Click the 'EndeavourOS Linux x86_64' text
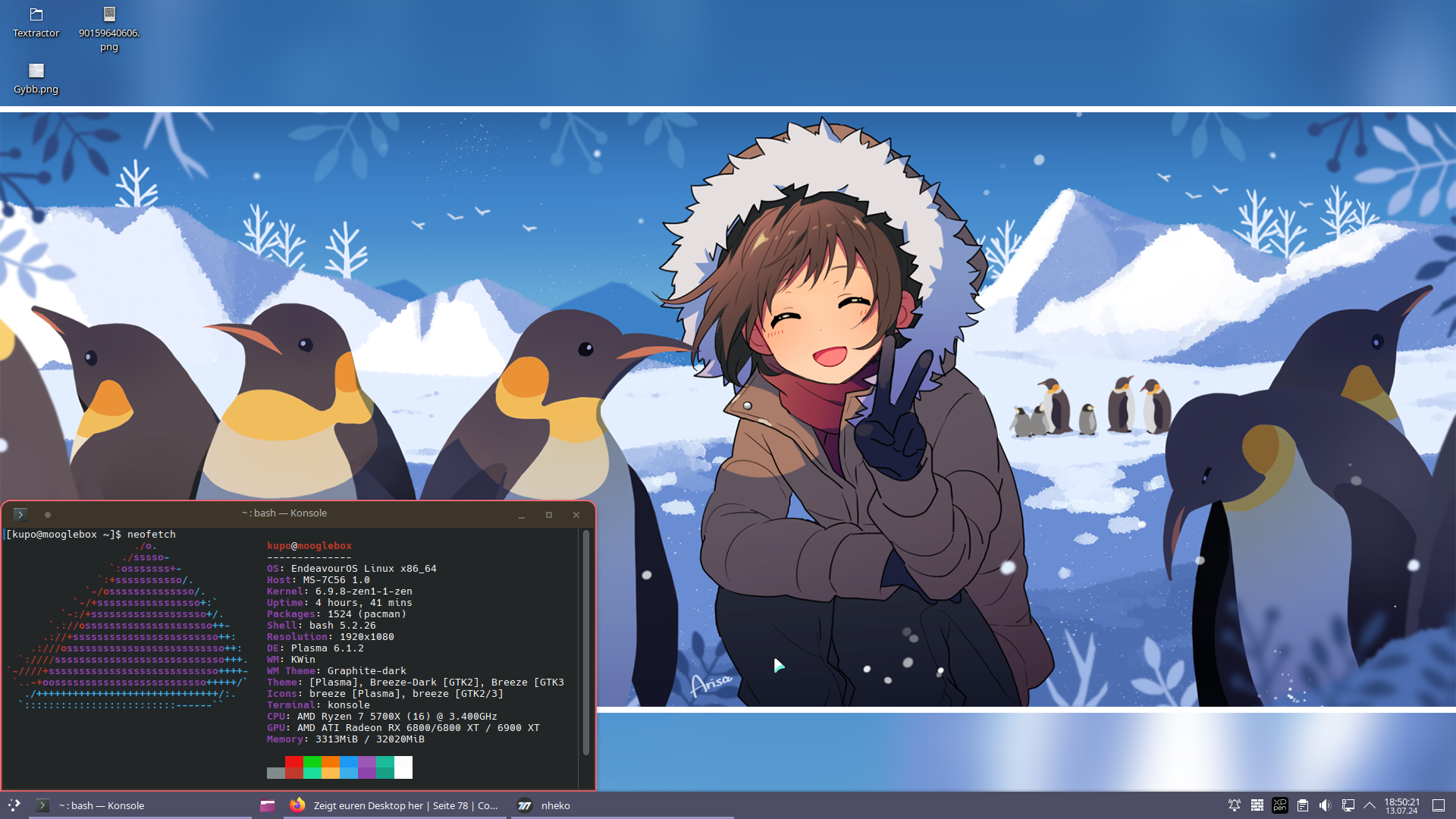Viewport: 1456px width, 819px height. point(364,569)
